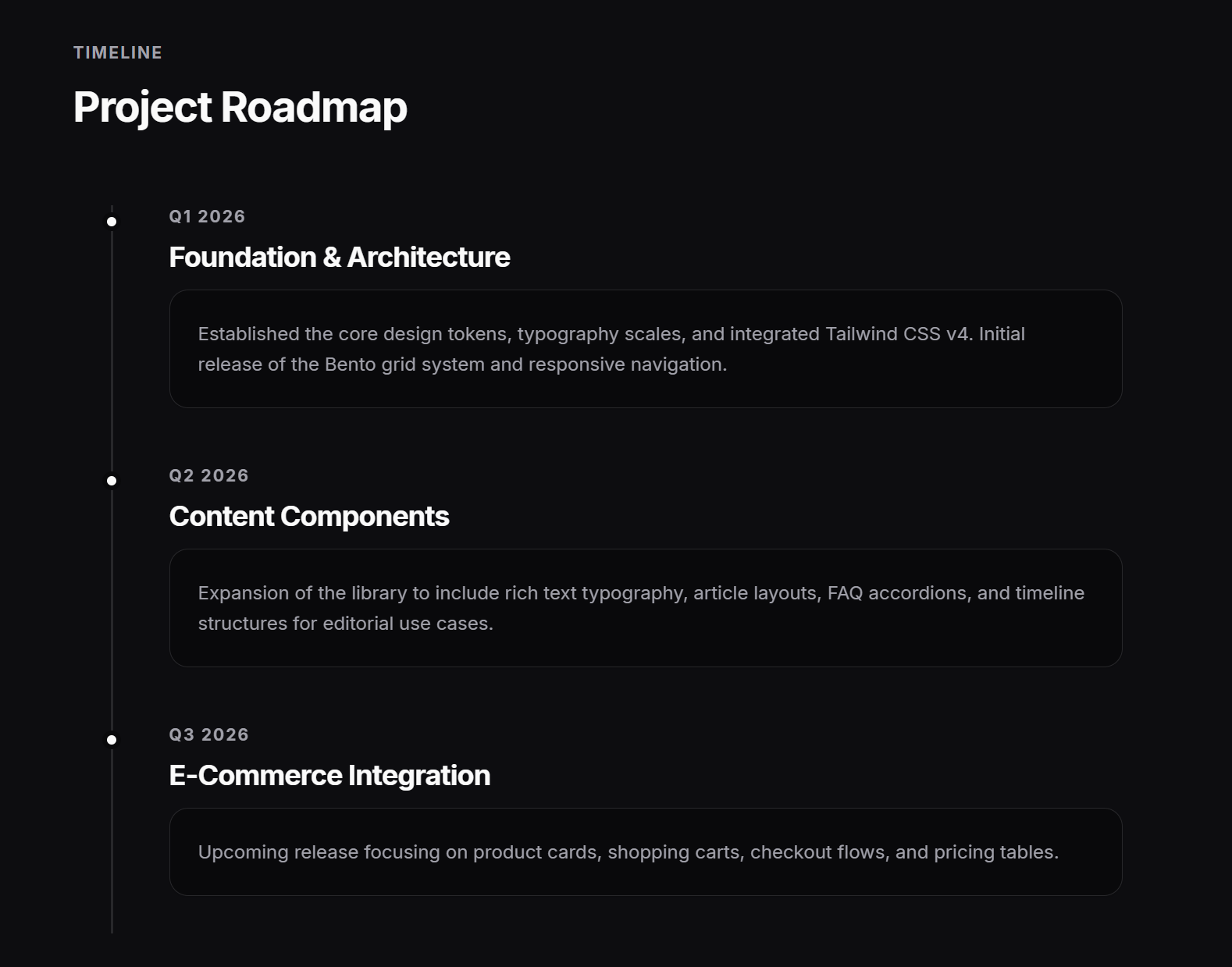1232x967 pixels.
Task: Click the Q1 2026 timeline dot
Action: [112, 222]
